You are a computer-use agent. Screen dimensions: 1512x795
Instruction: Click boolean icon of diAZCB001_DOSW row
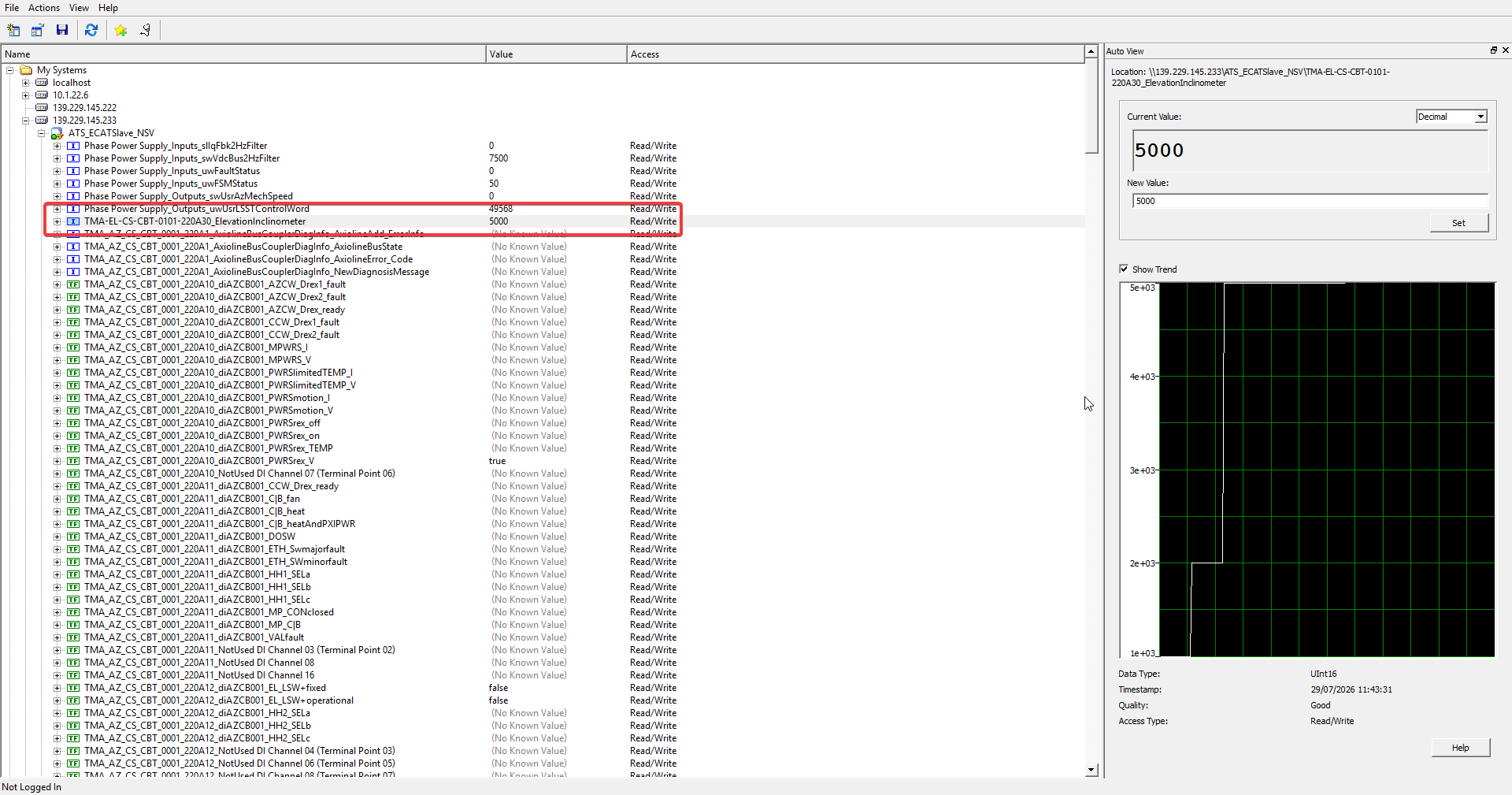tap(73, 537)
